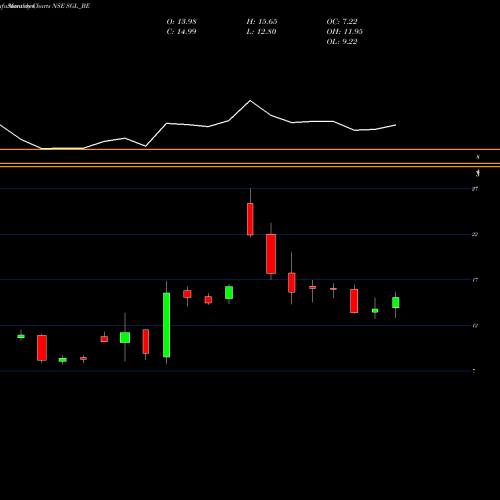
Task: Click the 'OC: 7.22' reading
Action: (x=342, y=22)
